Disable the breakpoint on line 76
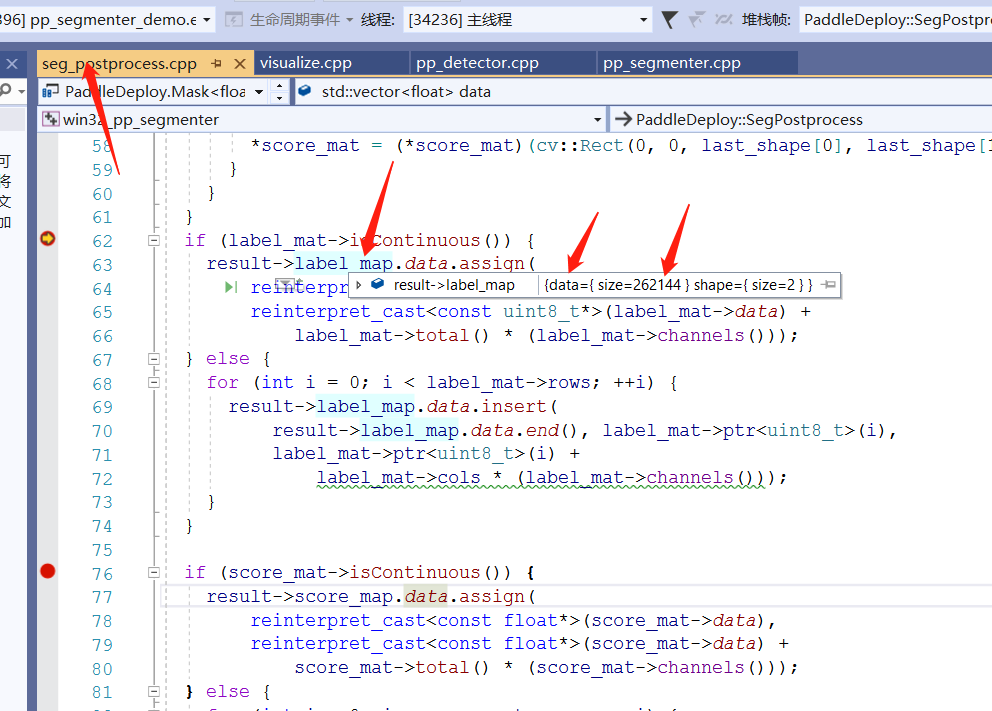The image size is (992, 711). (x=47, y=571)
